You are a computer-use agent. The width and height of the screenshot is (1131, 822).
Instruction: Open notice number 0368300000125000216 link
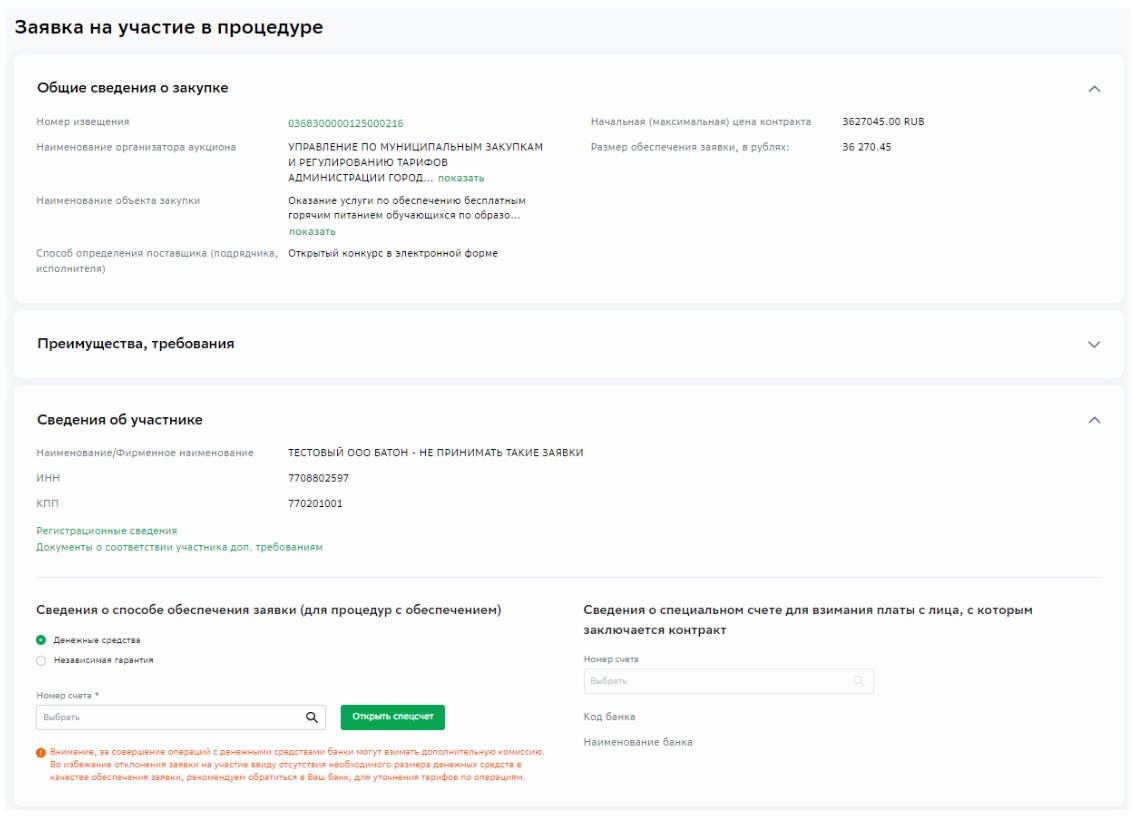pos(345,123)
